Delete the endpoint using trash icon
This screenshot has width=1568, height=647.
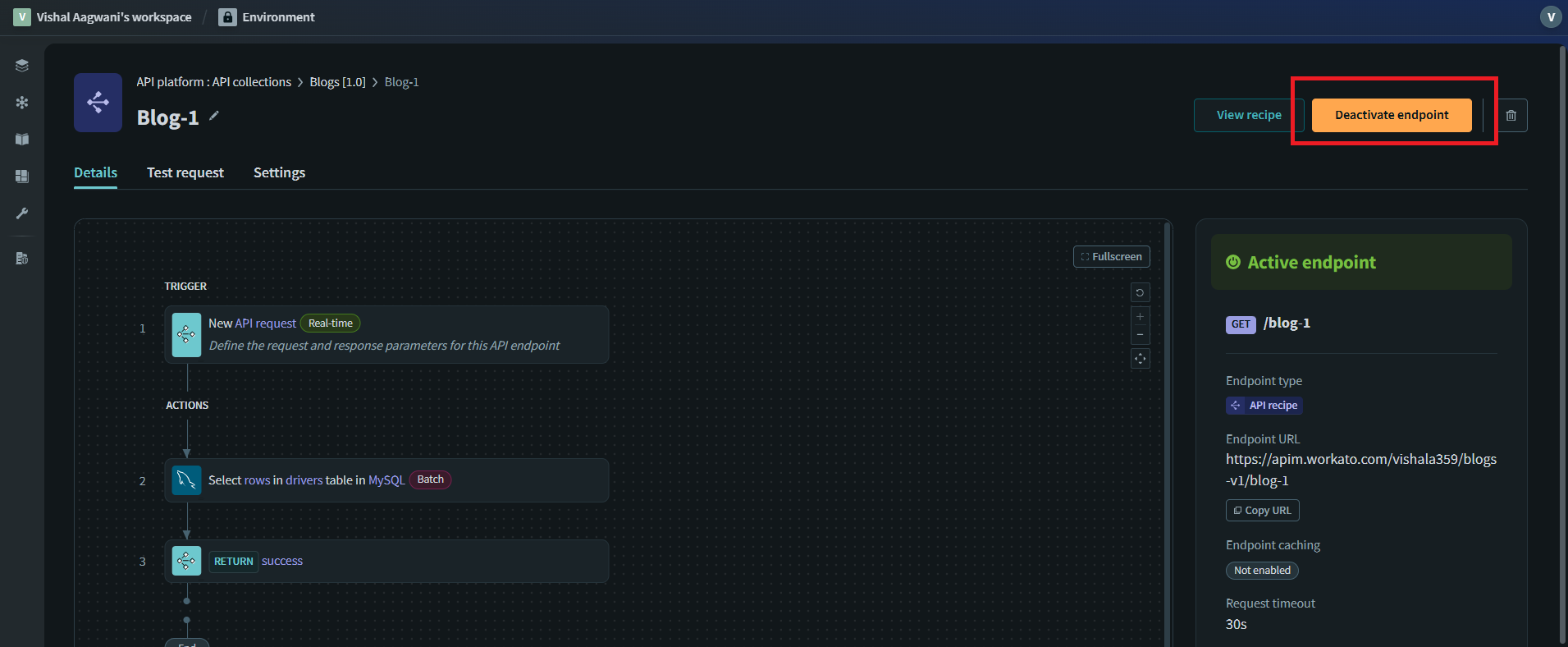[x=1511, y=116]
